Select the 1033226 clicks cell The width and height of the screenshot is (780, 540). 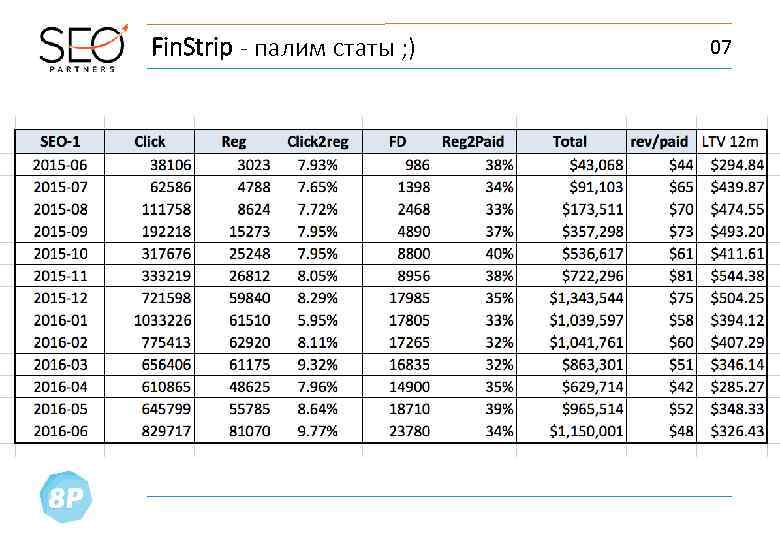pos(163,320)
